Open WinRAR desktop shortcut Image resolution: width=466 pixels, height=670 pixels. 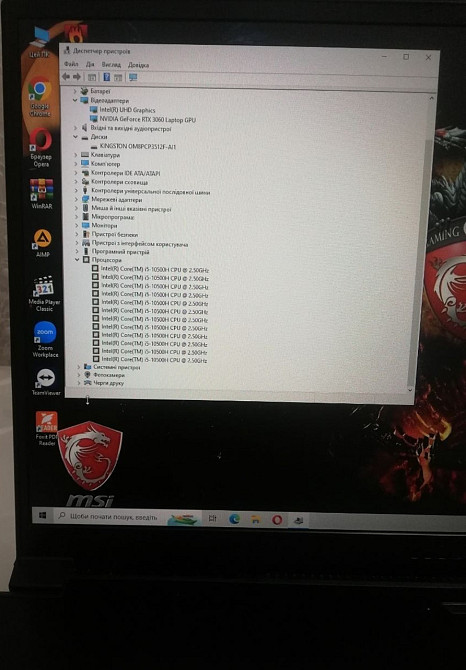[41, 194]
